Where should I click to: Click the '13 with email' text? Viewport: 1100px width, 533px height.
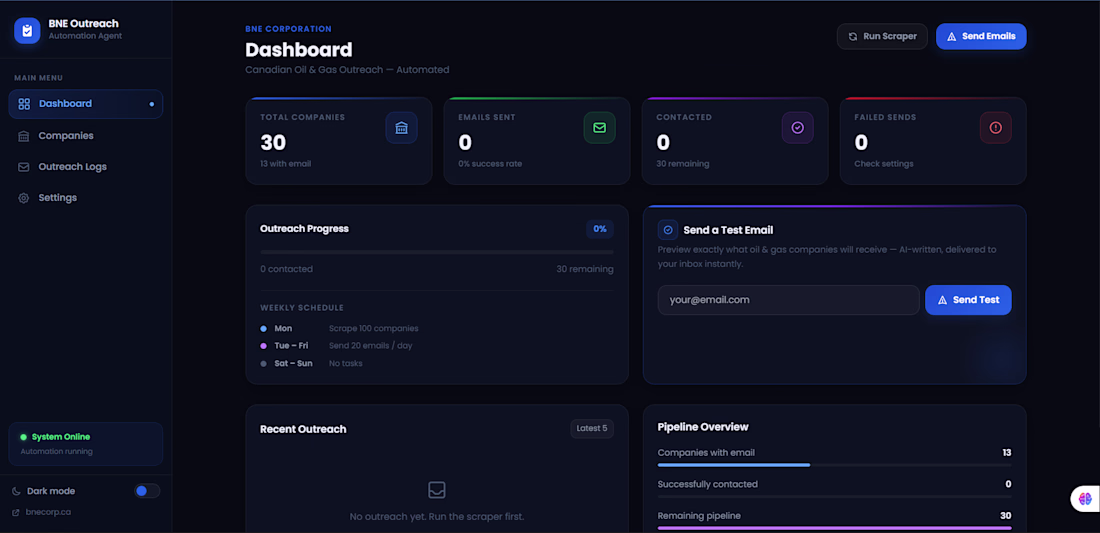(x=286, y=164)
